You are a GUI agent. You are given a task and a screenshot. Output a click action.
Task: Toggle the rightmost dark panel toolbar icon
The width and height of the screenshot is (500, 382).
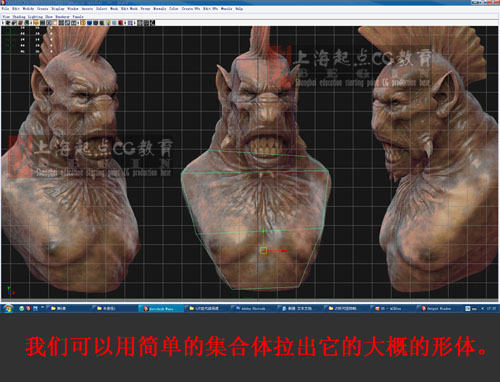pos(152,23)
